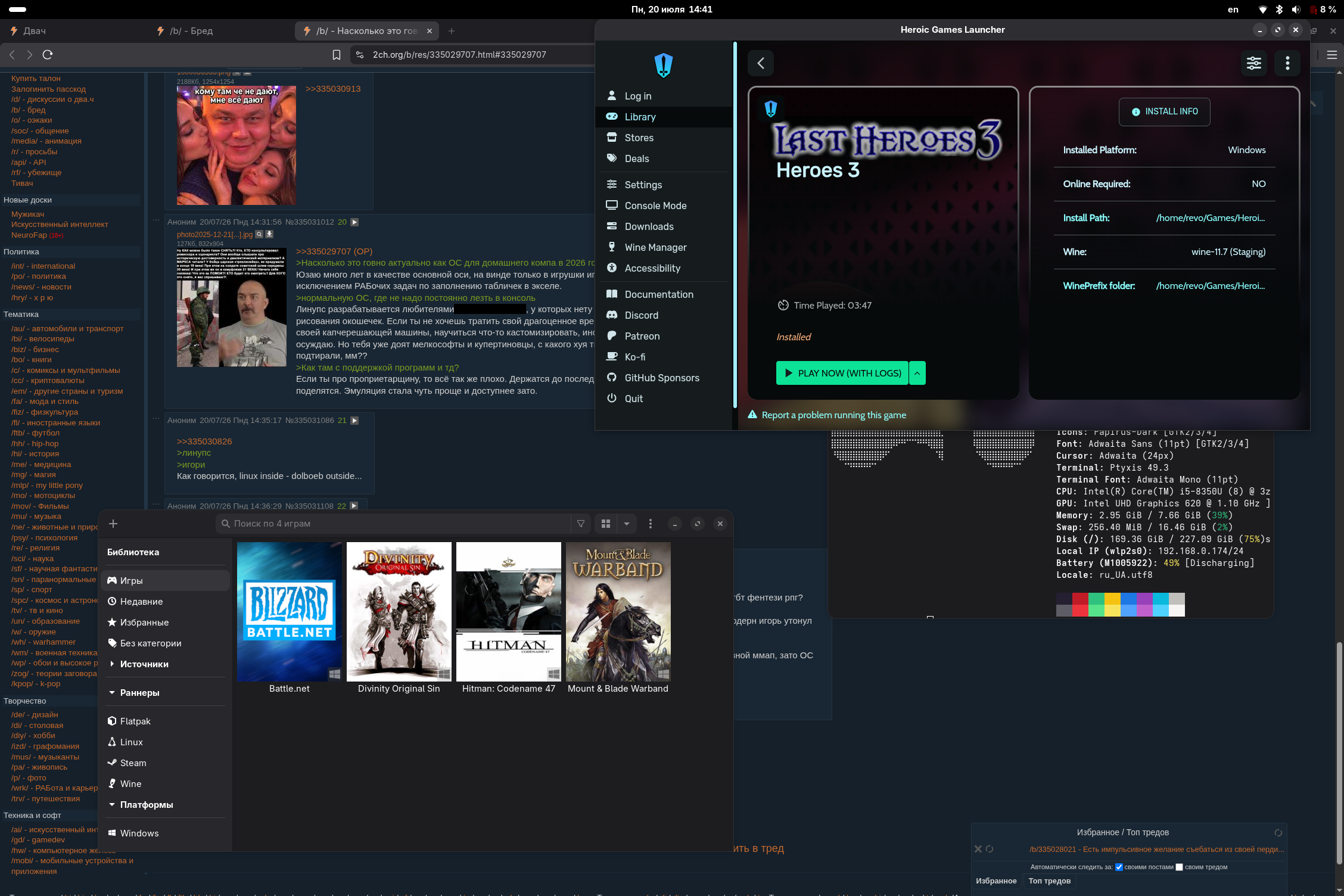The height and width of the screenshot is (896, 1344).
Task: Bookmark the current page
Action: [x=337, y=55]
